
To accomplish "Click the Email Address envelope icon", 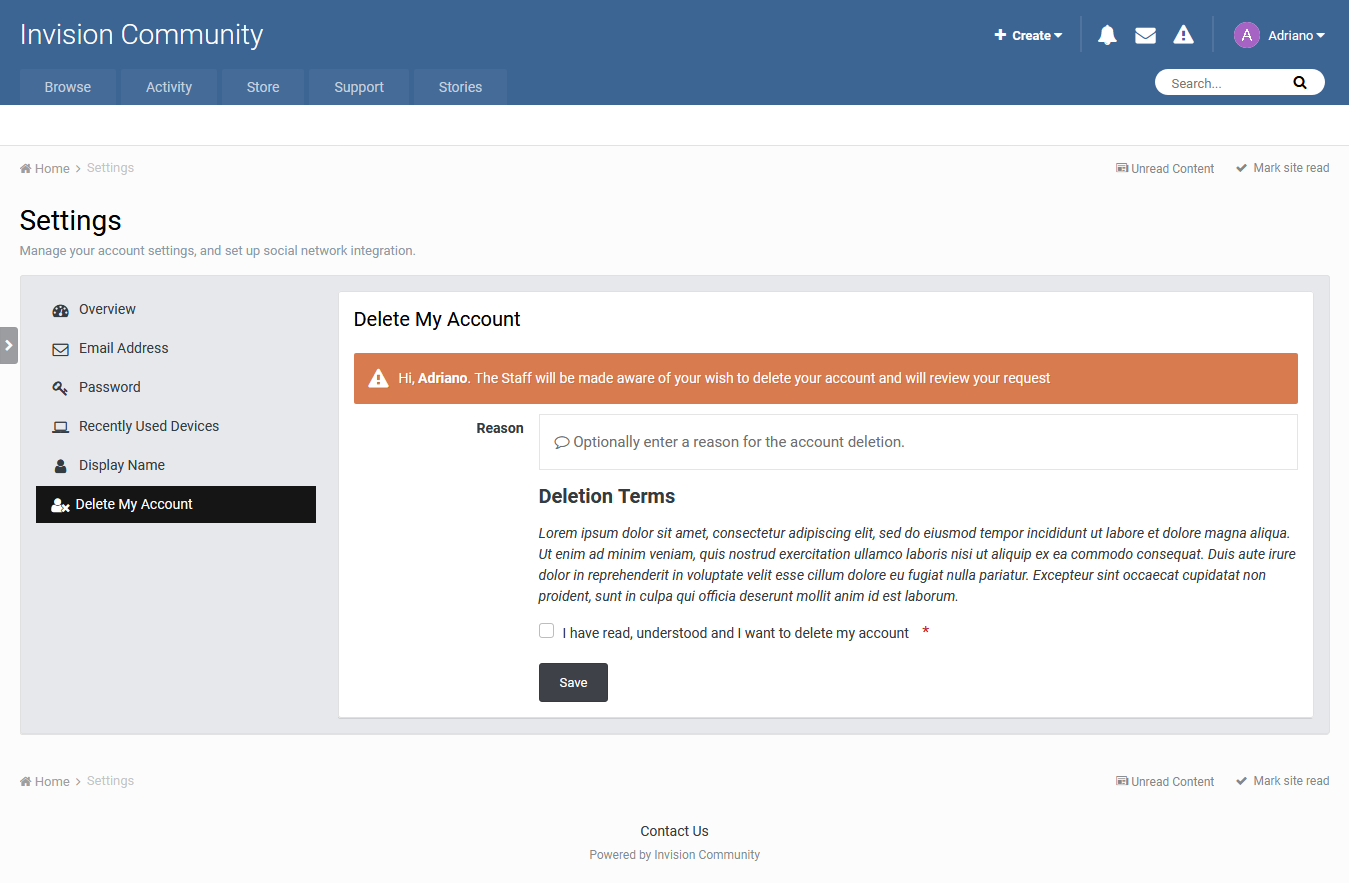I will (60, 349).
